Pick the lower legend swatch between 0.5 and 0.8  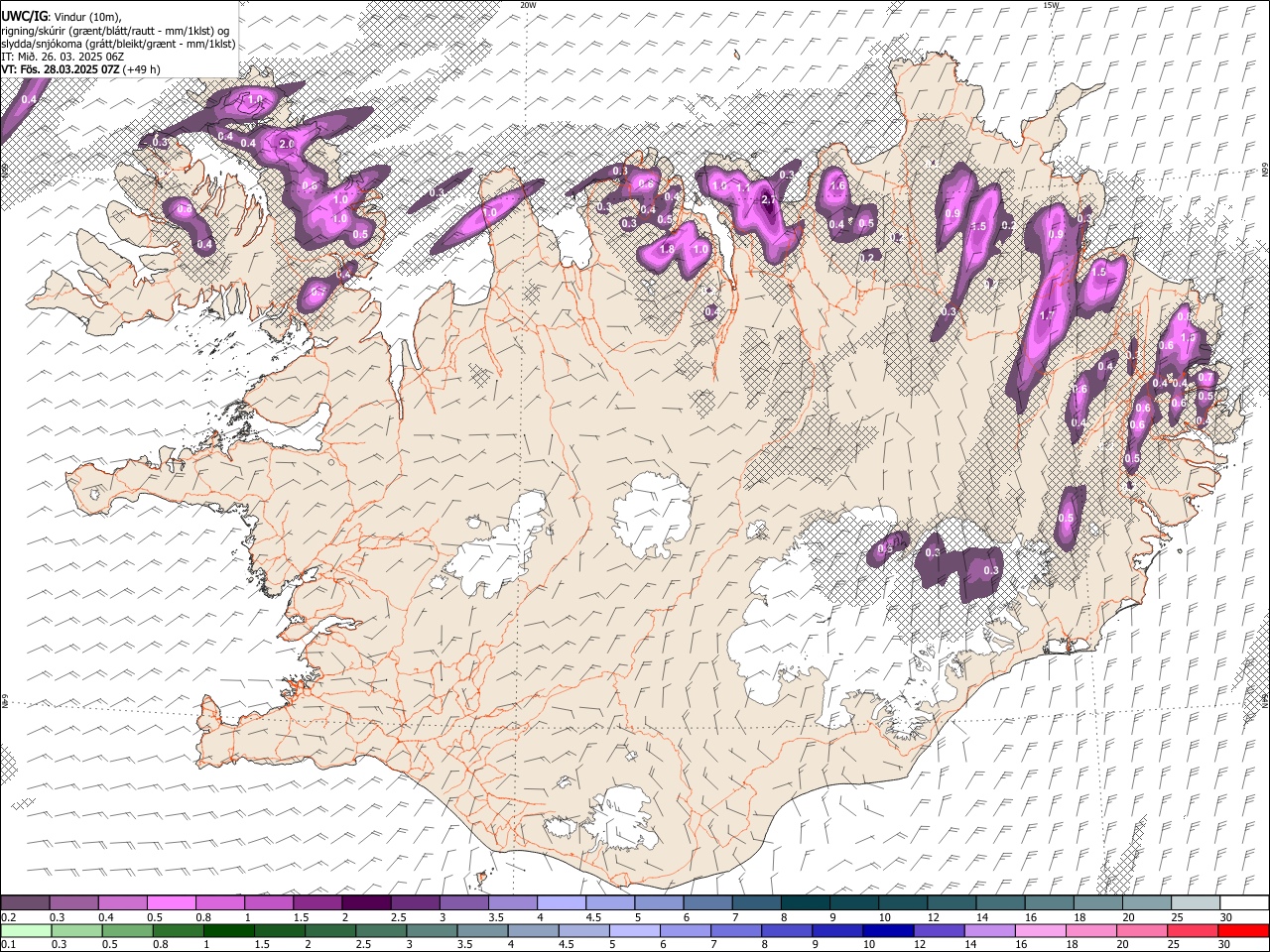pyautogui.click(x=127, y=930)
